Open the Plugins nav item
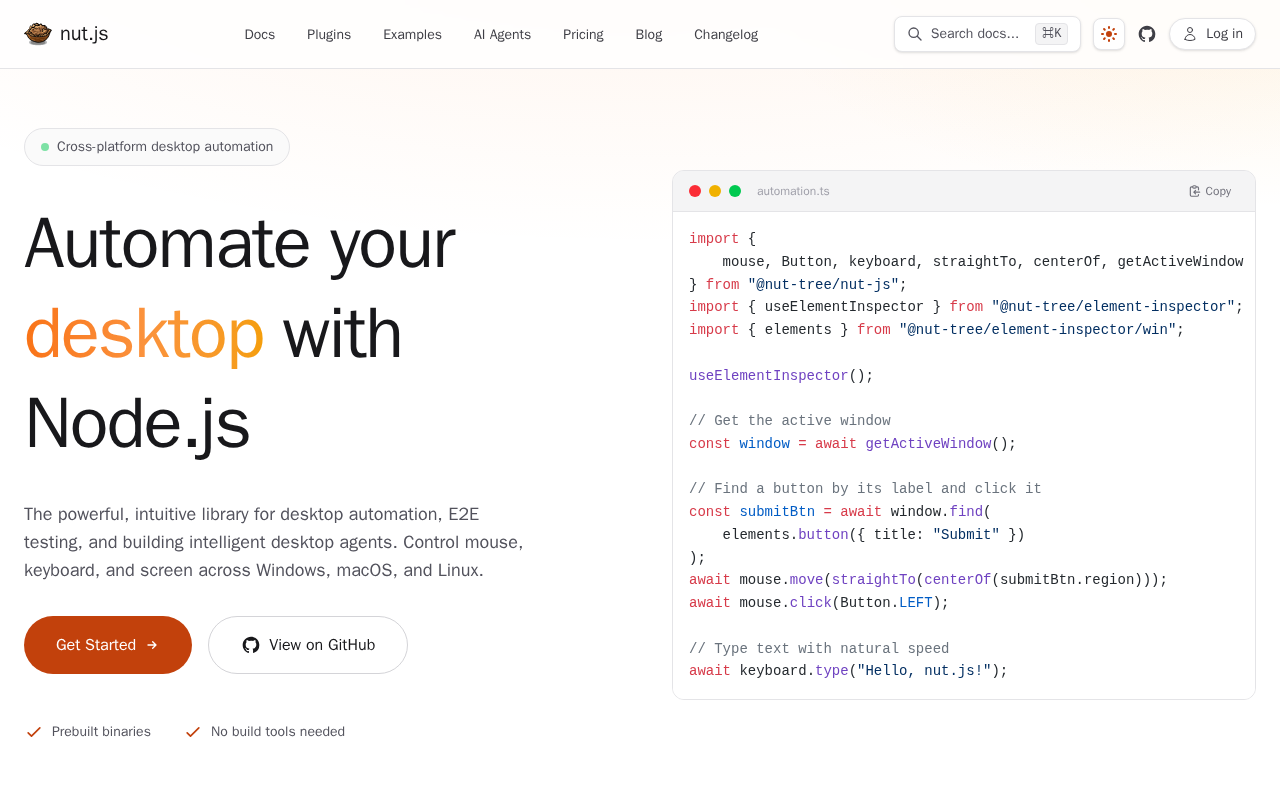 329,35
